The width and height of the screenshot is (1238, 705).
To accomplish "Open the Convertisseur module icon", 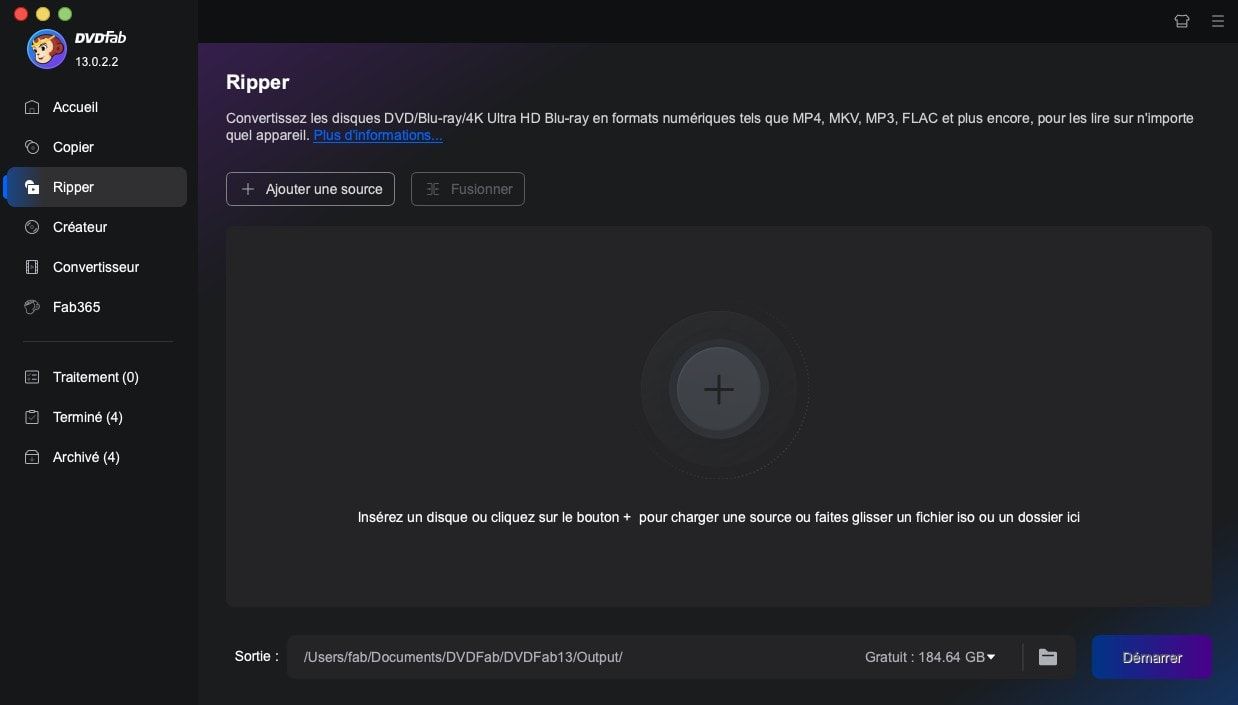I will (x=33, y=267).
